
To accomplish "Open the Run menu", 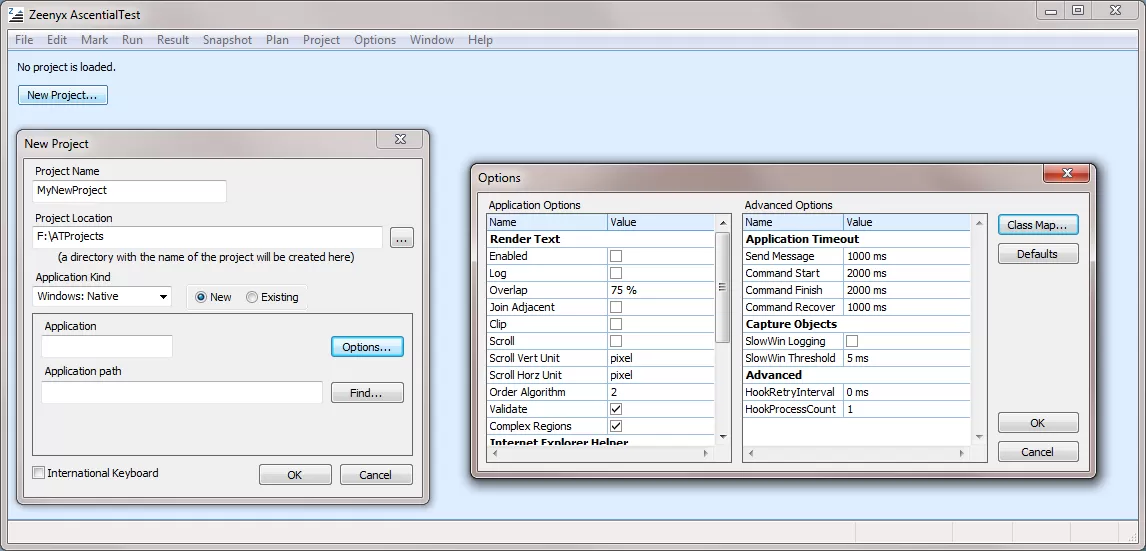I will pyautogui.click(x=132, y=40).
